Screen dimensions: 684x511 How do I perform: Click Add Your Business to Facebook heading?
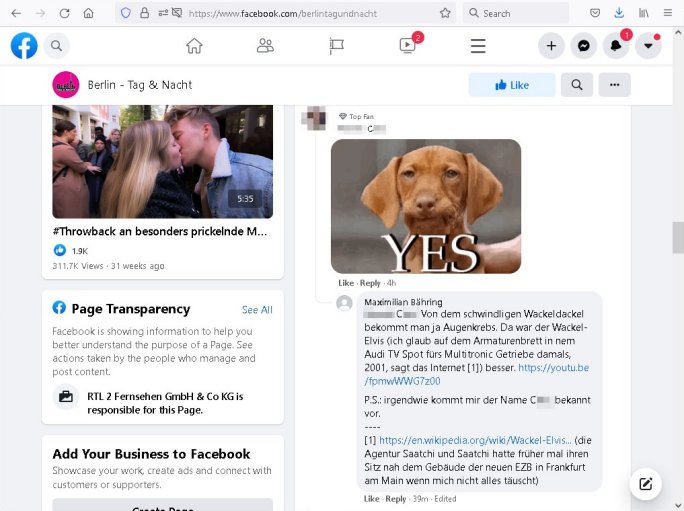pos(151,454)
